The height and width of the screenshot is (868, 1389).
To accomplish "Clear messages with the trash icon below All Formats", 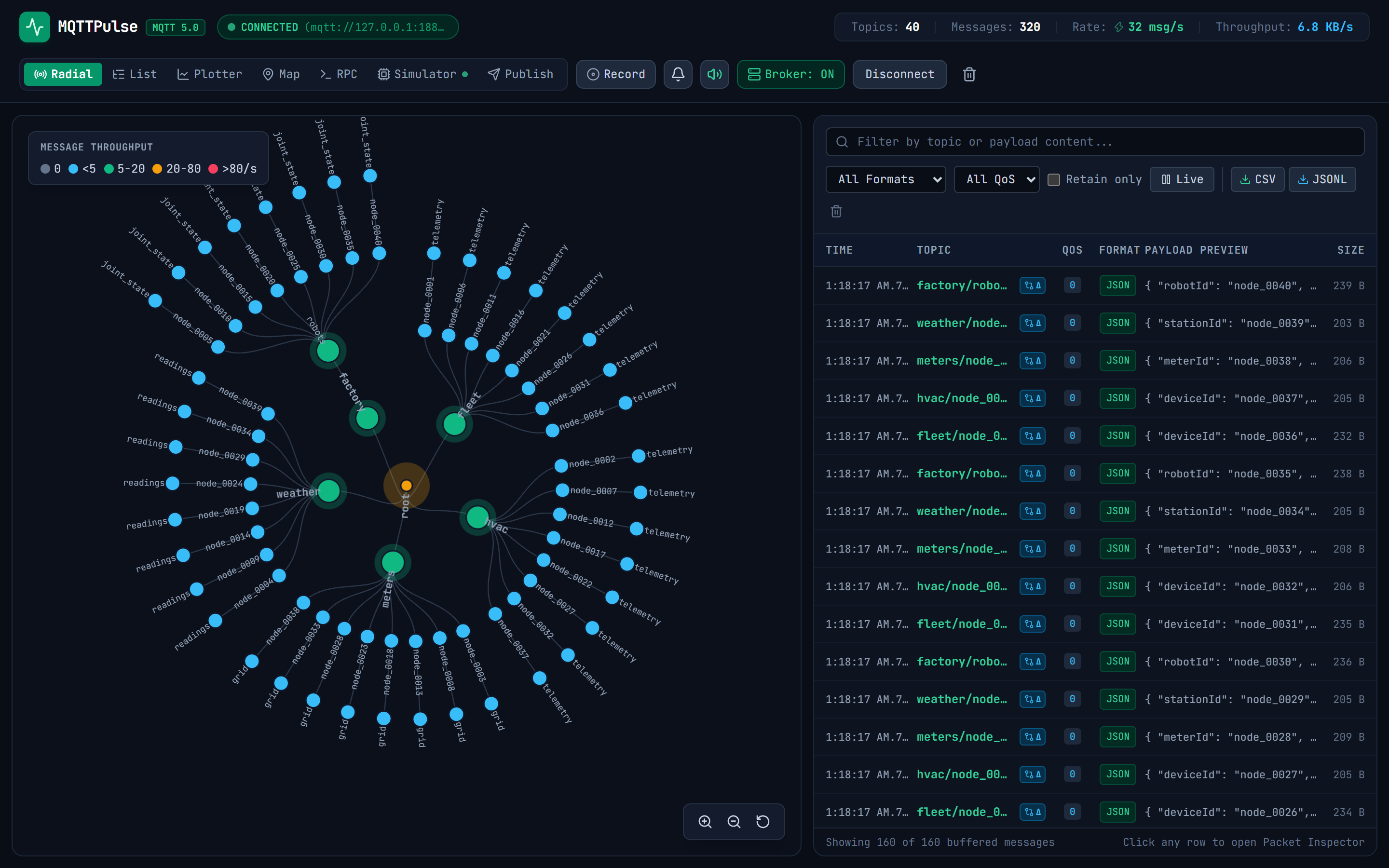I will point(836,211).
